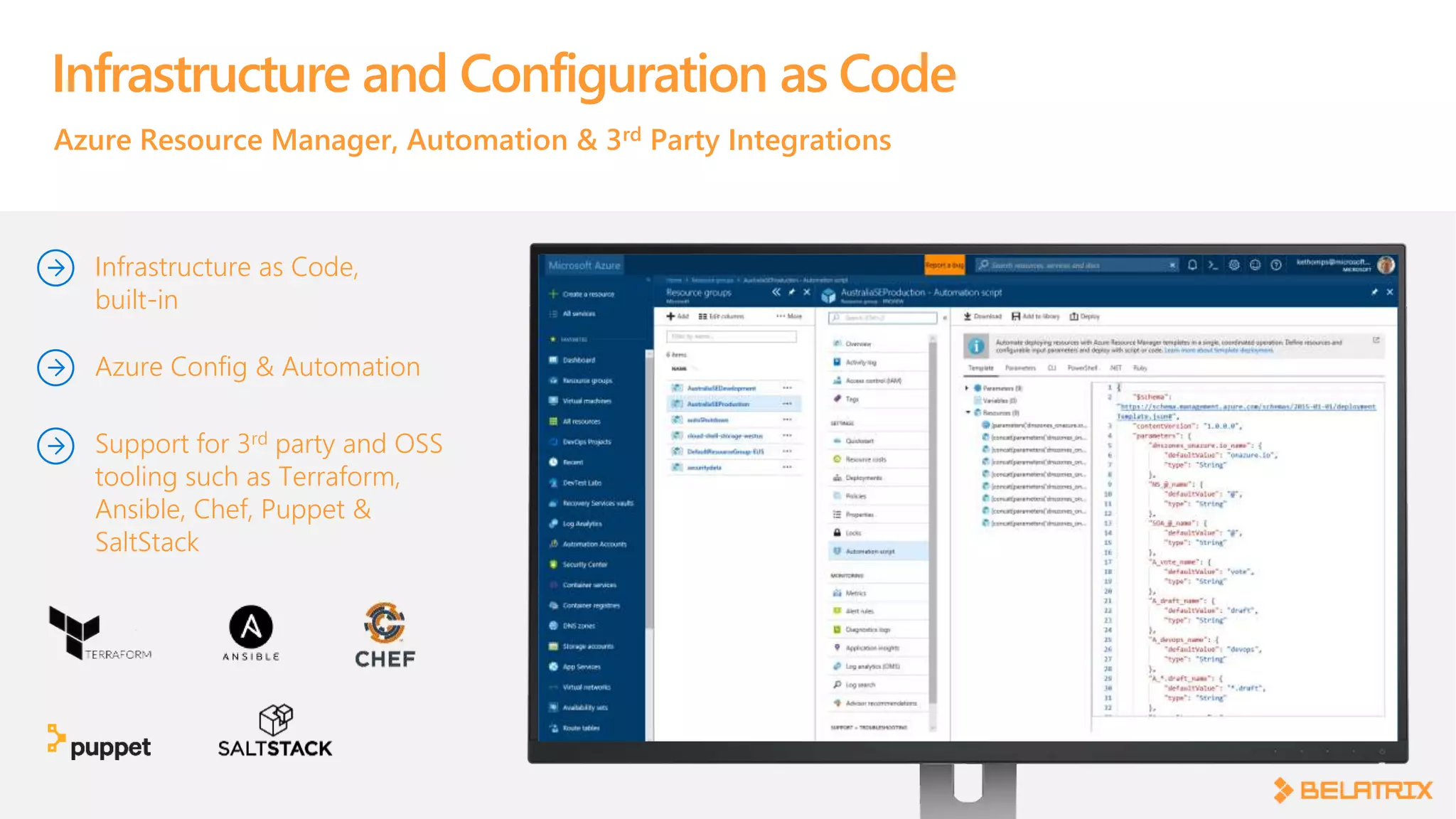Click the Storage accounts icon
Screen dimensions: 1456x819
[553, 646]
